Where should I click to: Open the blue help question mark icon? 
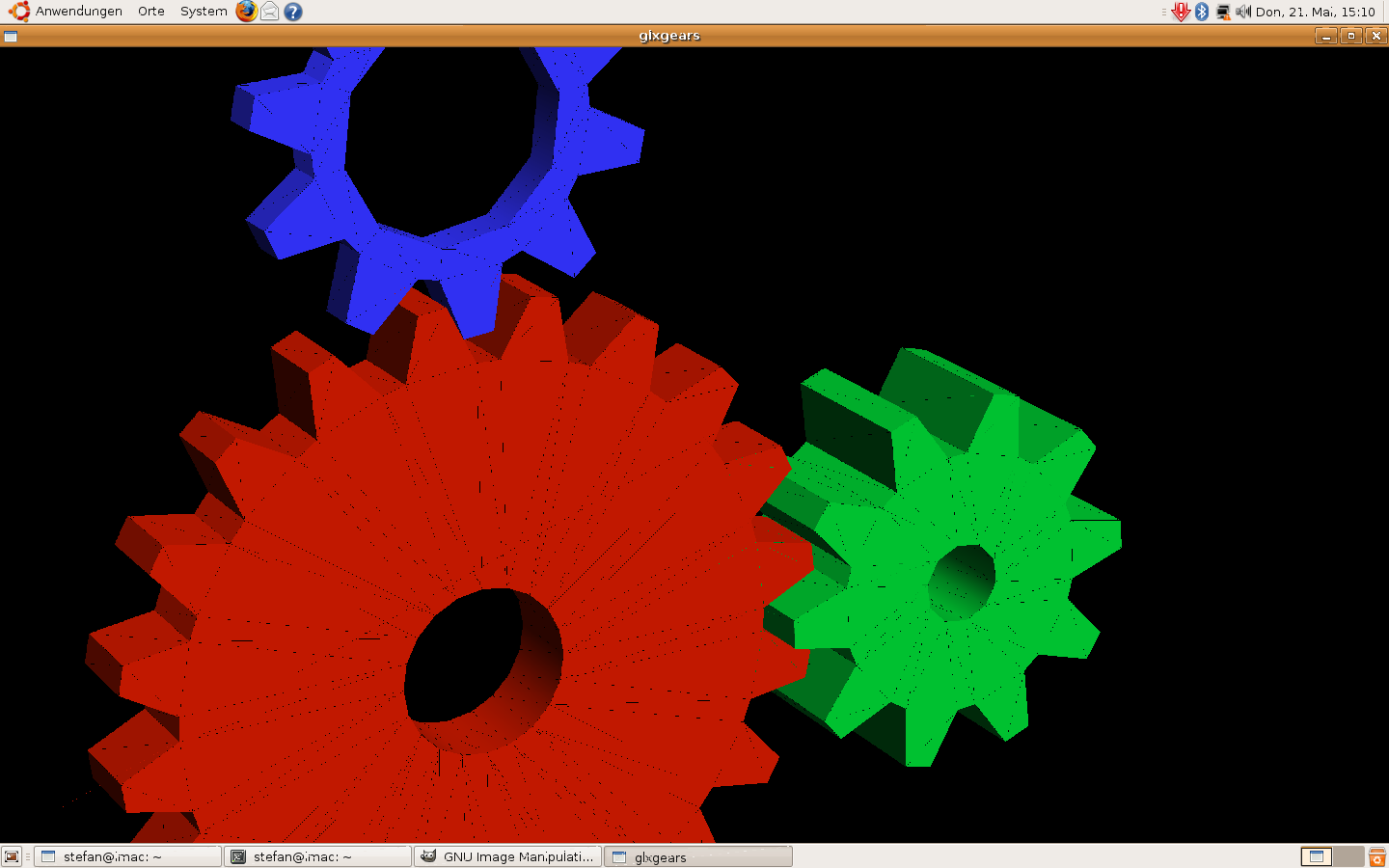point(293,12)
